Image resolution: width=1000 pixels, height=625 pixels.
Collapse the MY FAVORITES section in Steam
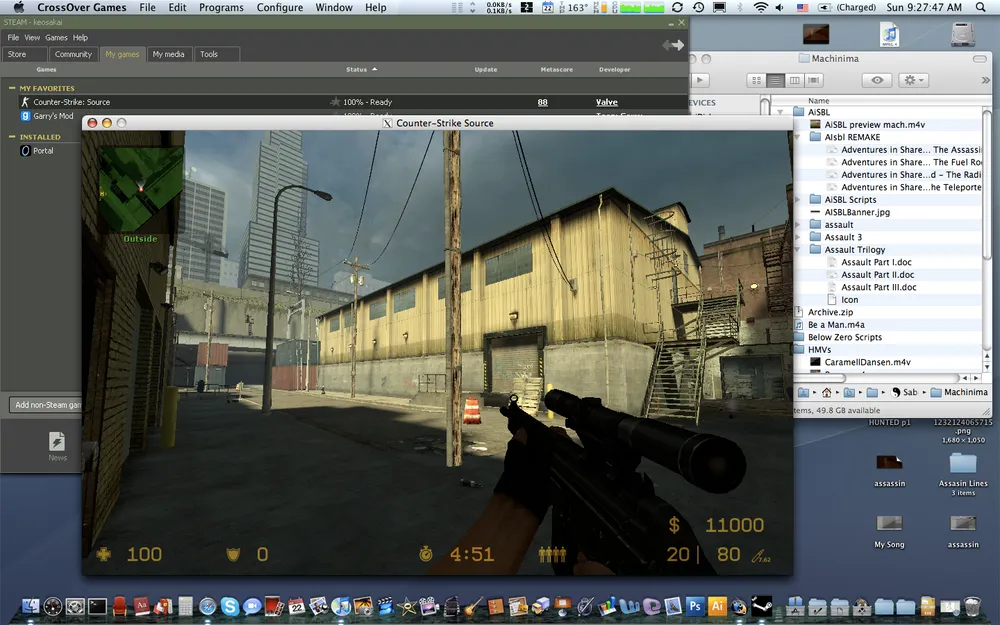12,88
